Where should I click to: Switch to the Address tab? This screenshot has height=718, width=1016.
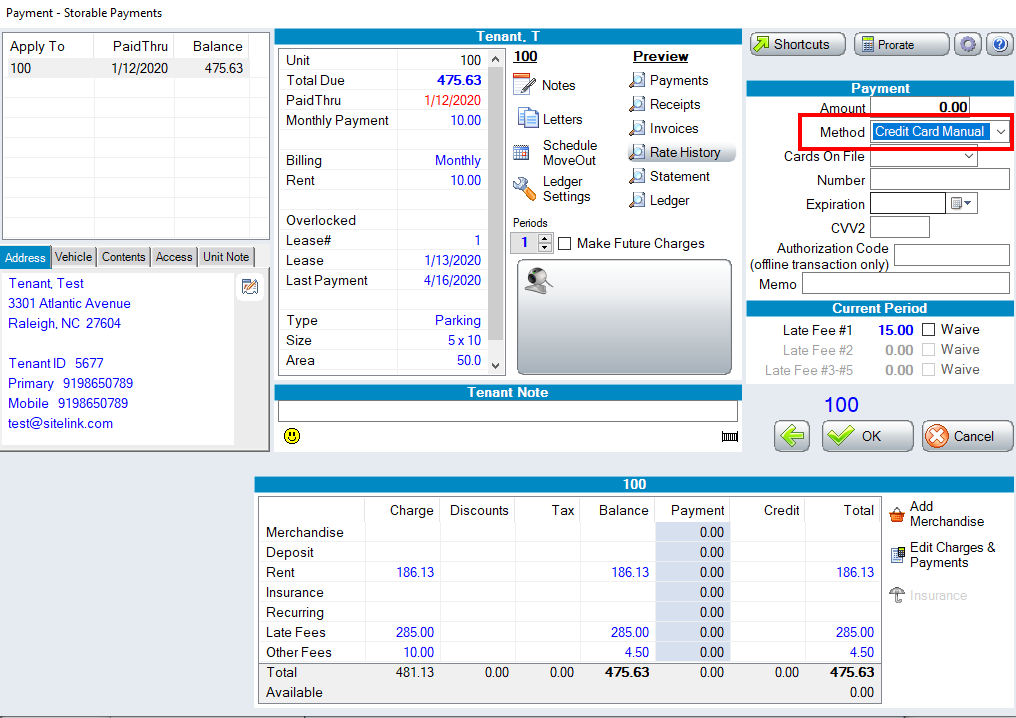(25, 257)
